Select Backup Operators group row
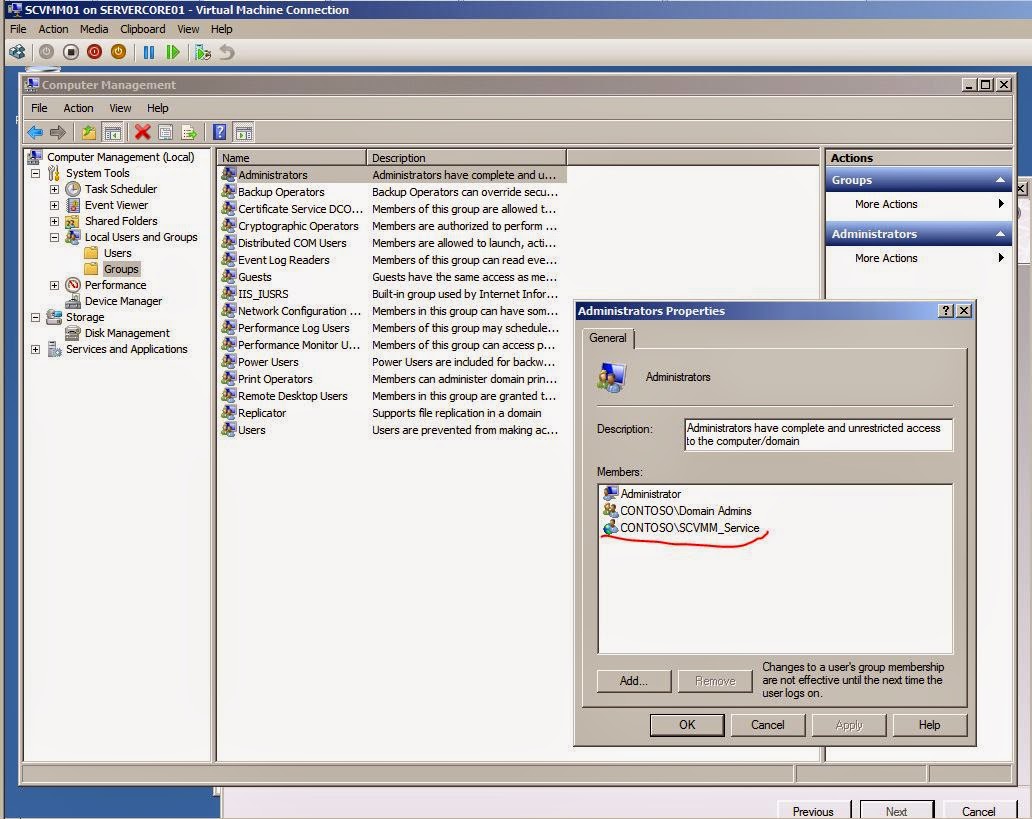 (392, 192)
